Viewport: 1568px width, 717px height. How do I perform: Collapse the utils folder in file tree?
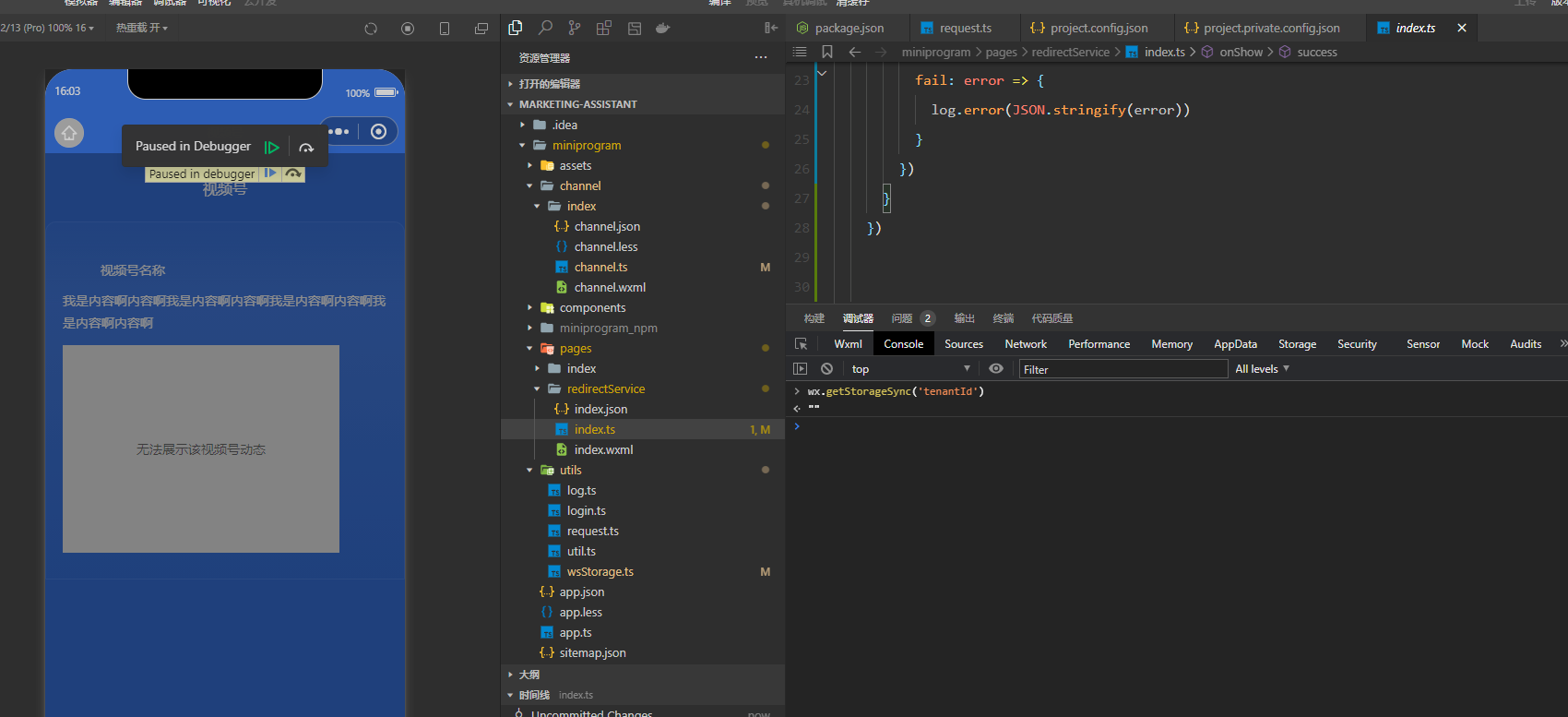point(570,471)
